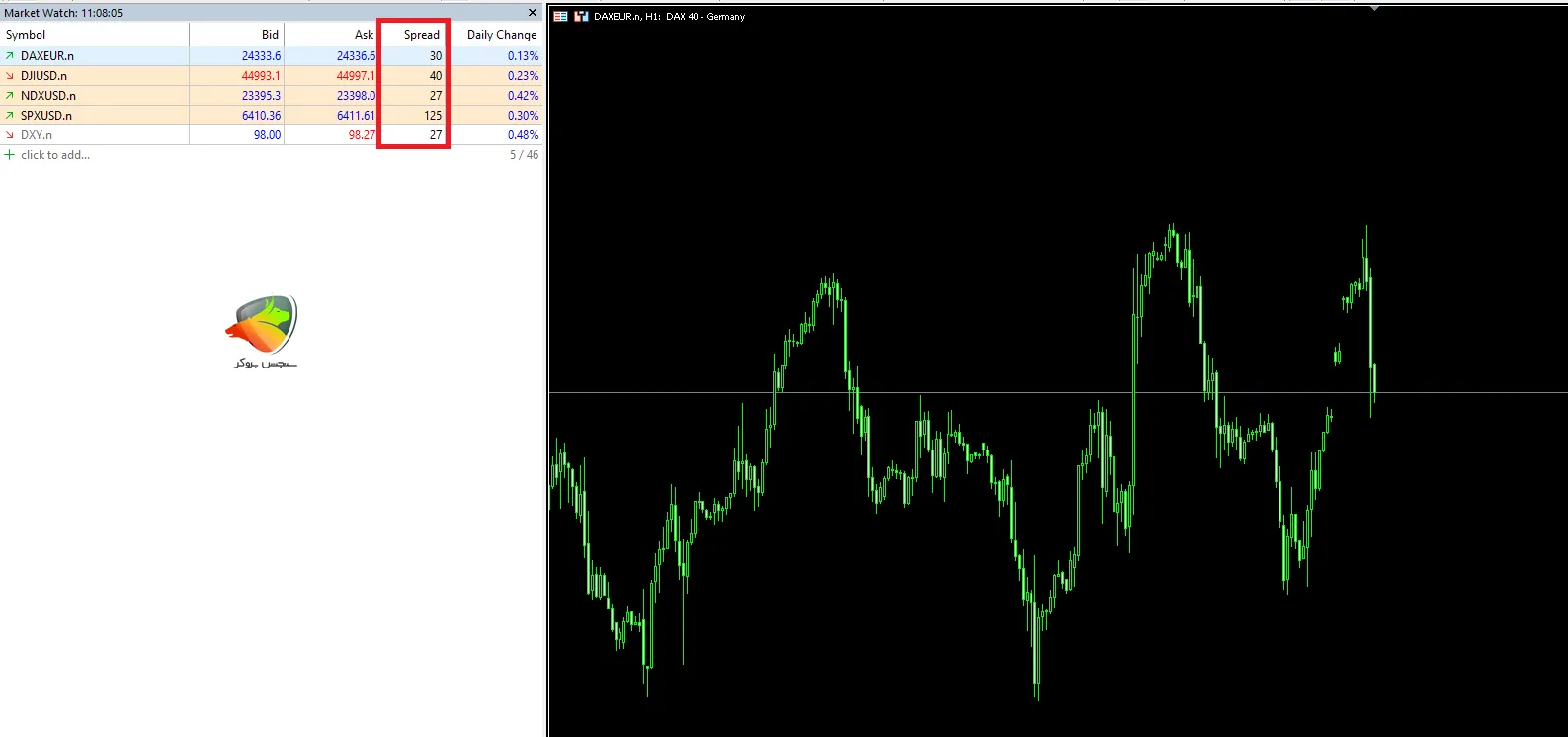Select the DJIUSD.n bid price 44993.1
1568x737 pixels.
261,76
